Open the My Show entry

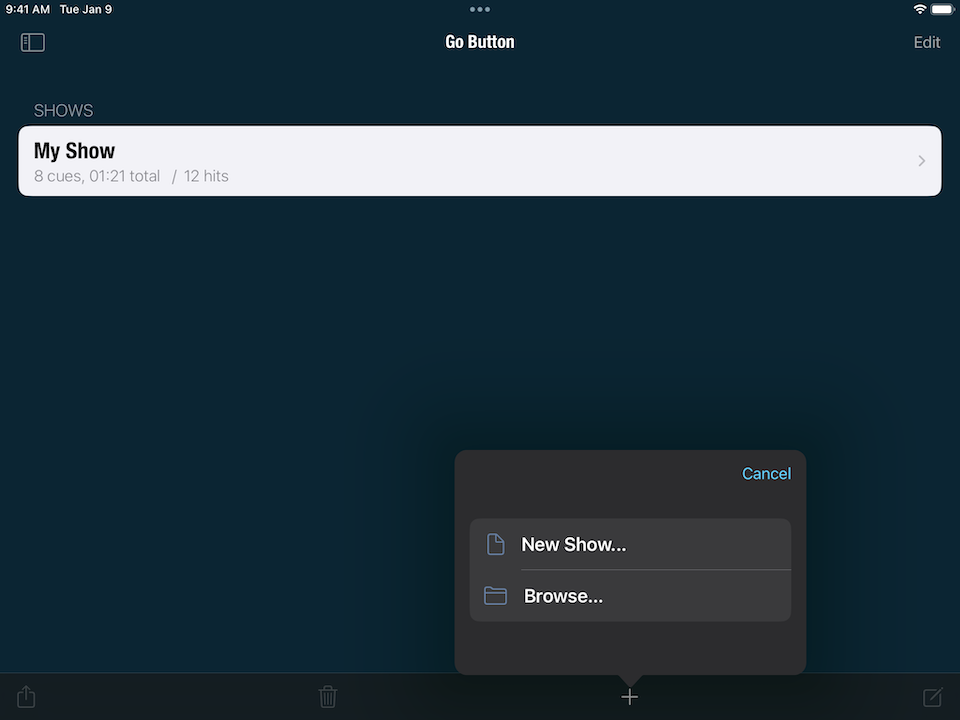pos(479,161)
